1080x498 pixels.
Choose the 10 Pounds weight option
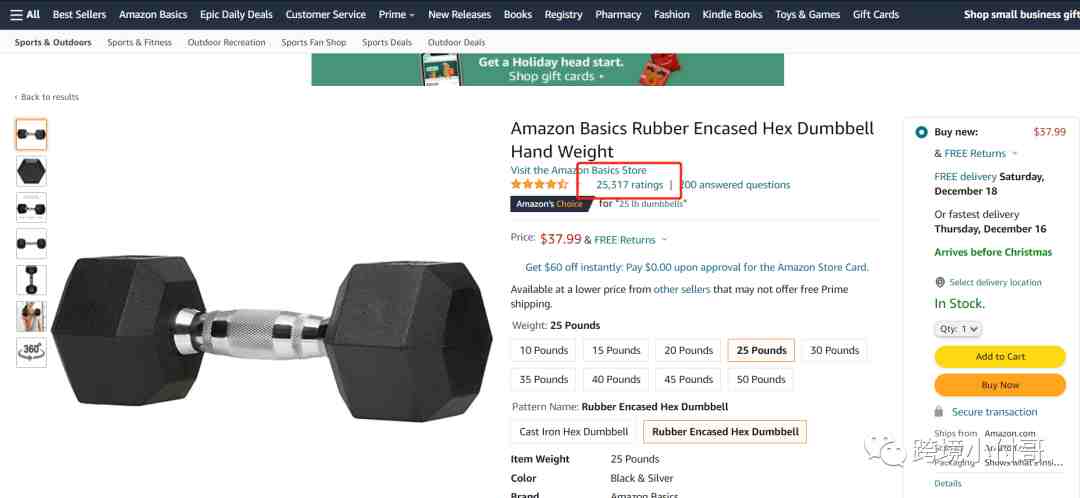[543, 351]
